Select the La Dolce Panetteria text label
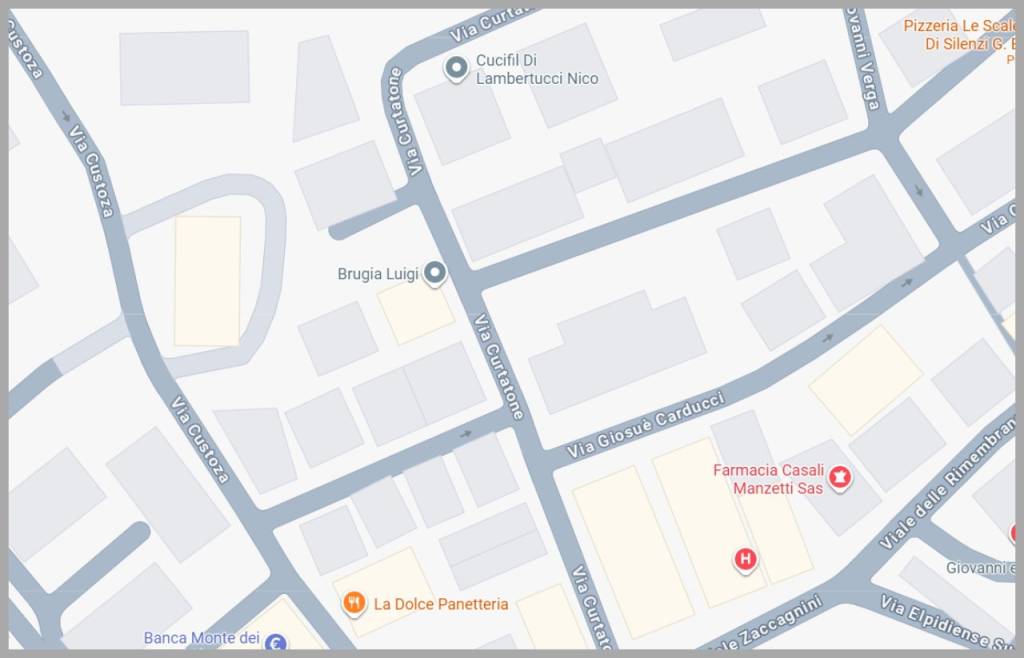 441,604
